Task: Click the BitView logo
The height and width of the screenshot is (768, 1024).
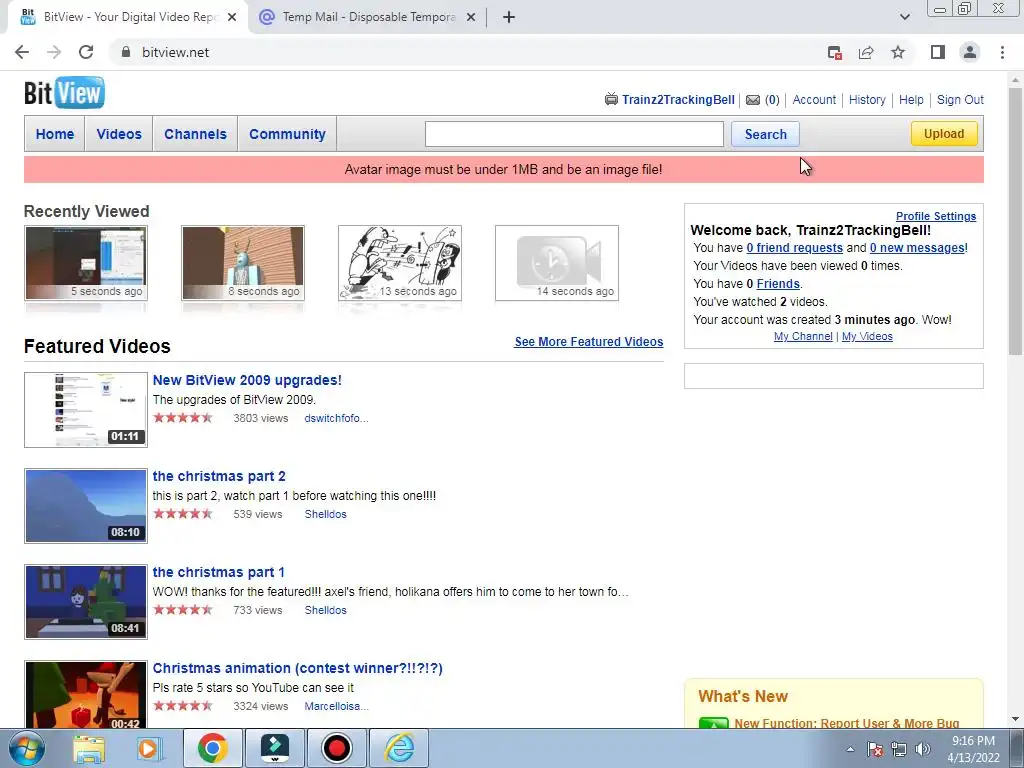Action: 64,93
